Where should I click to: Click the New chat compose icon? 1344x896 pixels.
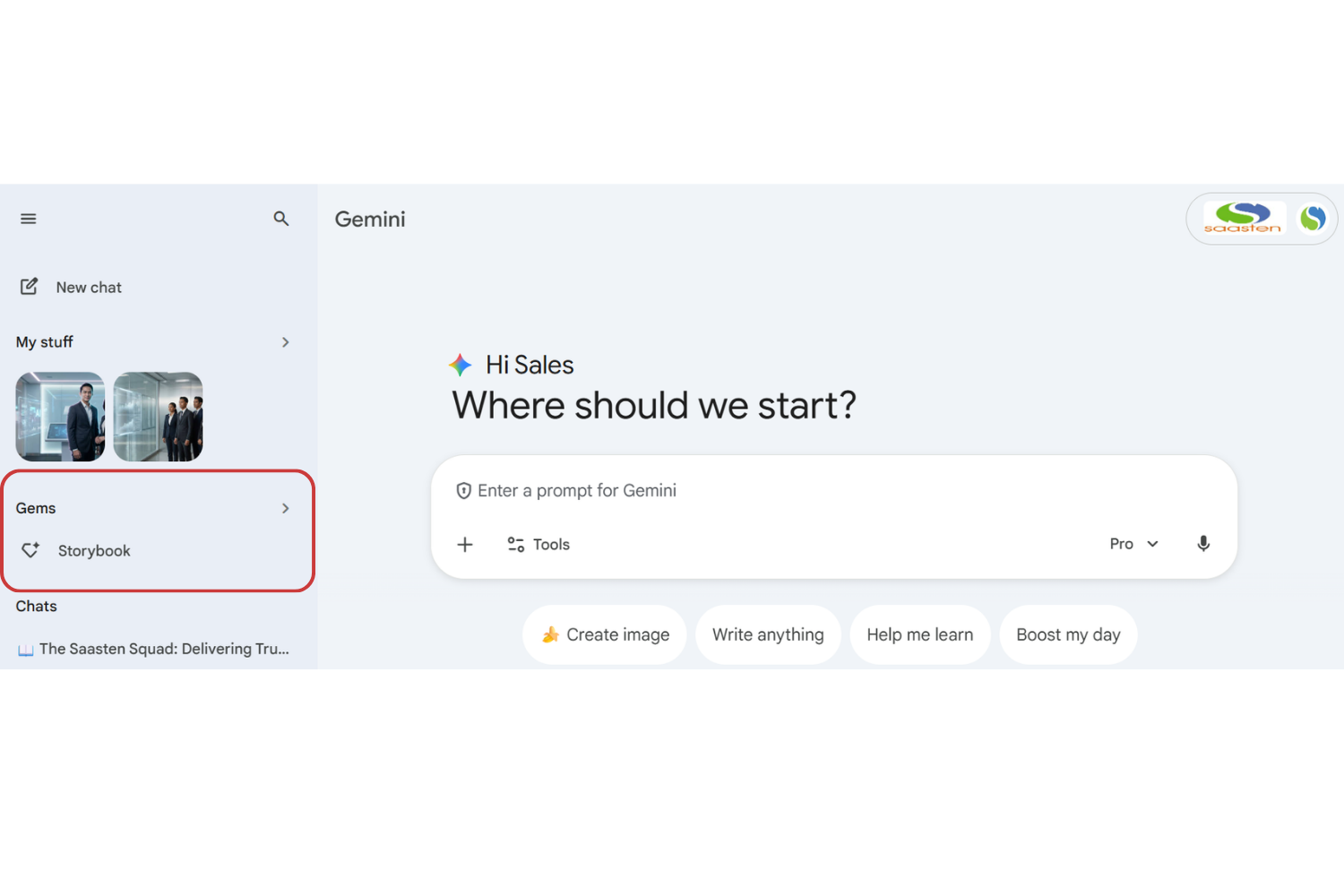pyautogui.click(x=30, y=287)
